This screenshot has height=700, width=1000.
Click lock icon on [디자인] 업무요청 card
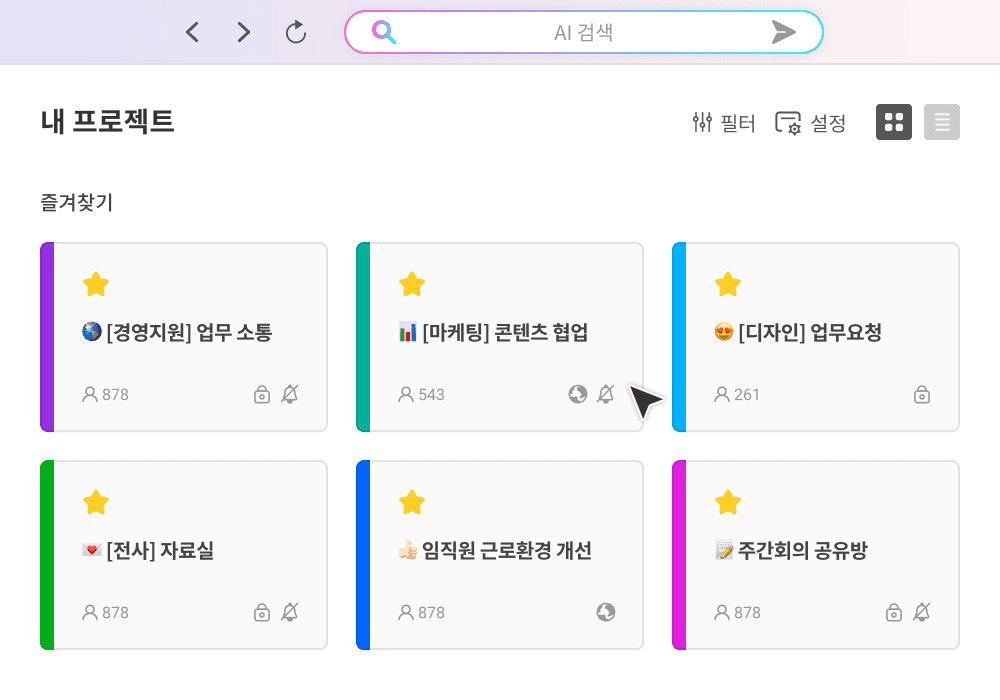tap(922, 394)
